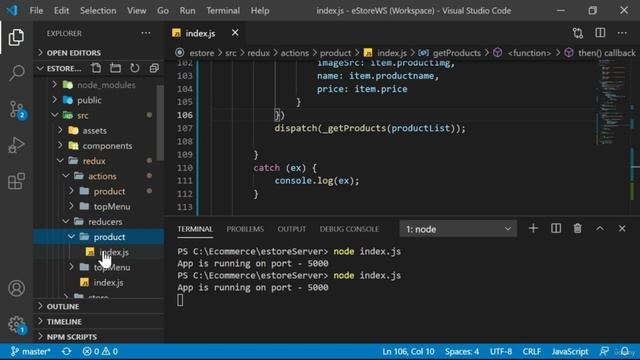Collapse the reducers folder

pos(105,222)
